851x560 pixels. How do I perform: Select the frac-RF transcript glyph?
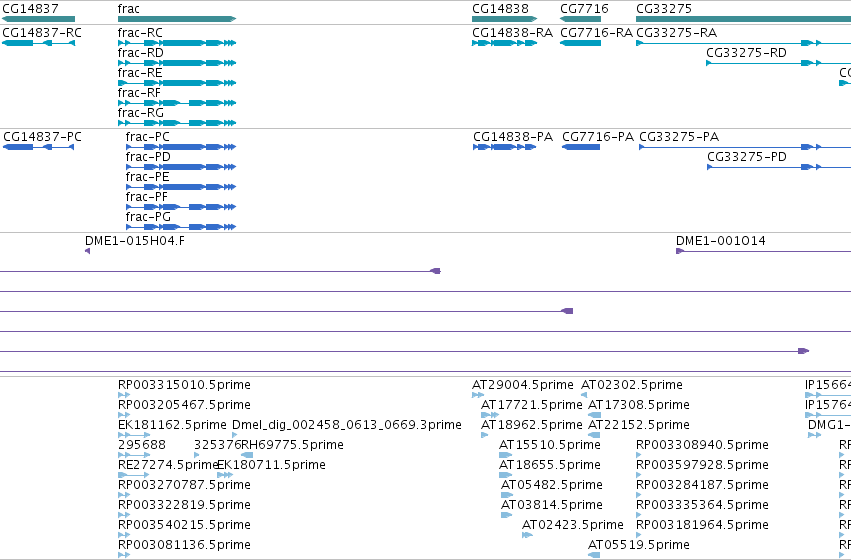(x=177, y=103)
